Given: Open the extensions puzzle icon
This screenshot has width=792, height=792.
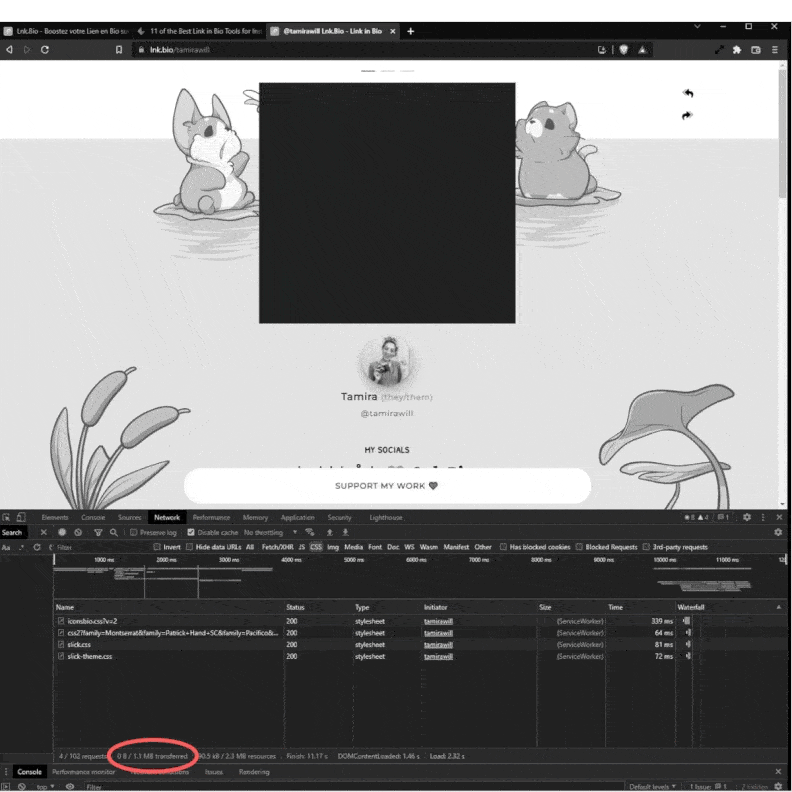Looking at the screenshot, I should [x=737, y=50].
